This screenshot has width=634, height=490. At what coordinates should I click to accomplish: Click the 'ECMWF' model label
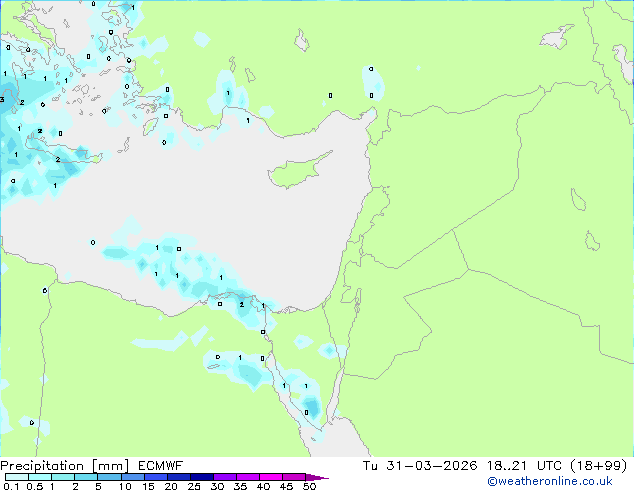tap(161, 466)
